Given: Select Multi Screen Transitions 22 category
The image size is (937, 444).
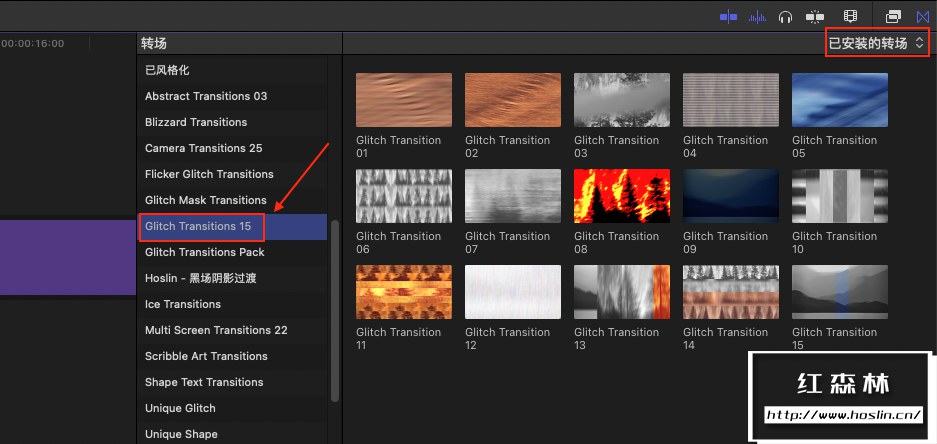Looking at the screenshot, I should [x=232, y=330].
